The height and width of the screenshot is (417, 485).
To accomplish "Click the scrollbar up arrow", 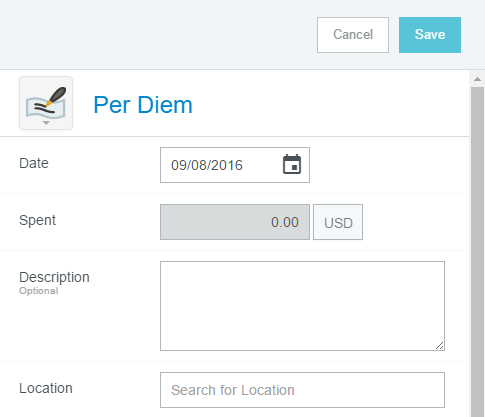I will click(477, 79).
